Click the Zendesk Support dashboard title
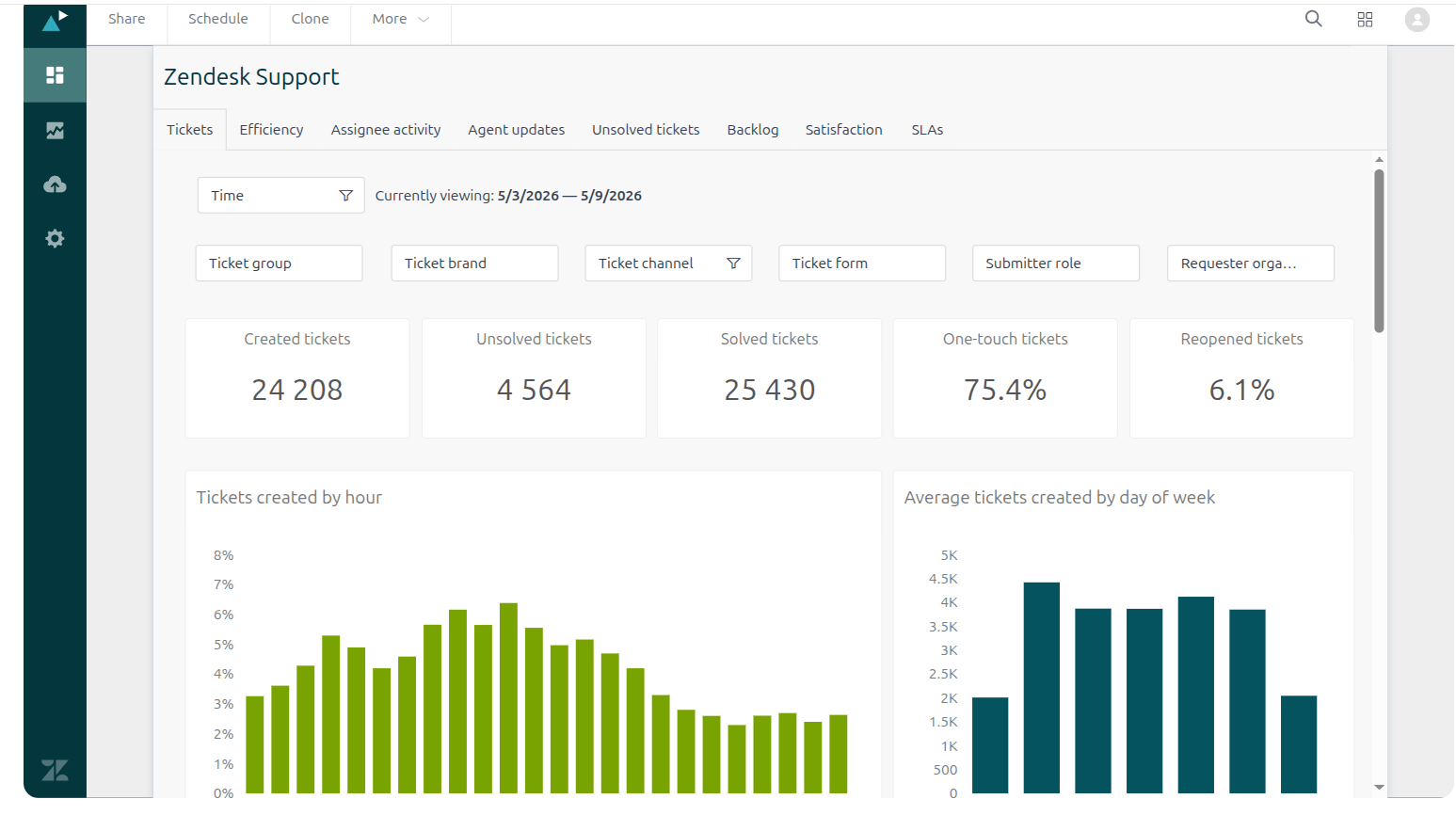This screenshot has width=1456, height=831. [x=251, y=77]
